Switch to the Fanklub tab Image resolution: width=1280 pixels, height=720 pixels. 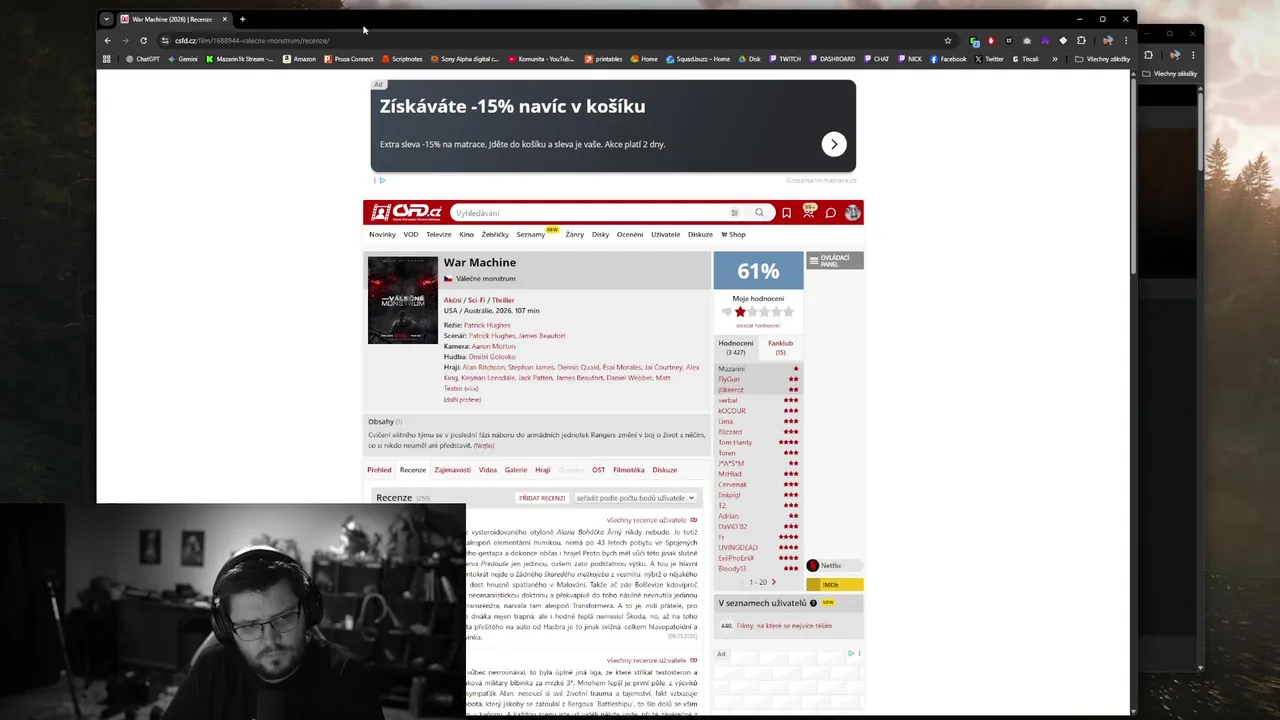[x=780, y=347]
